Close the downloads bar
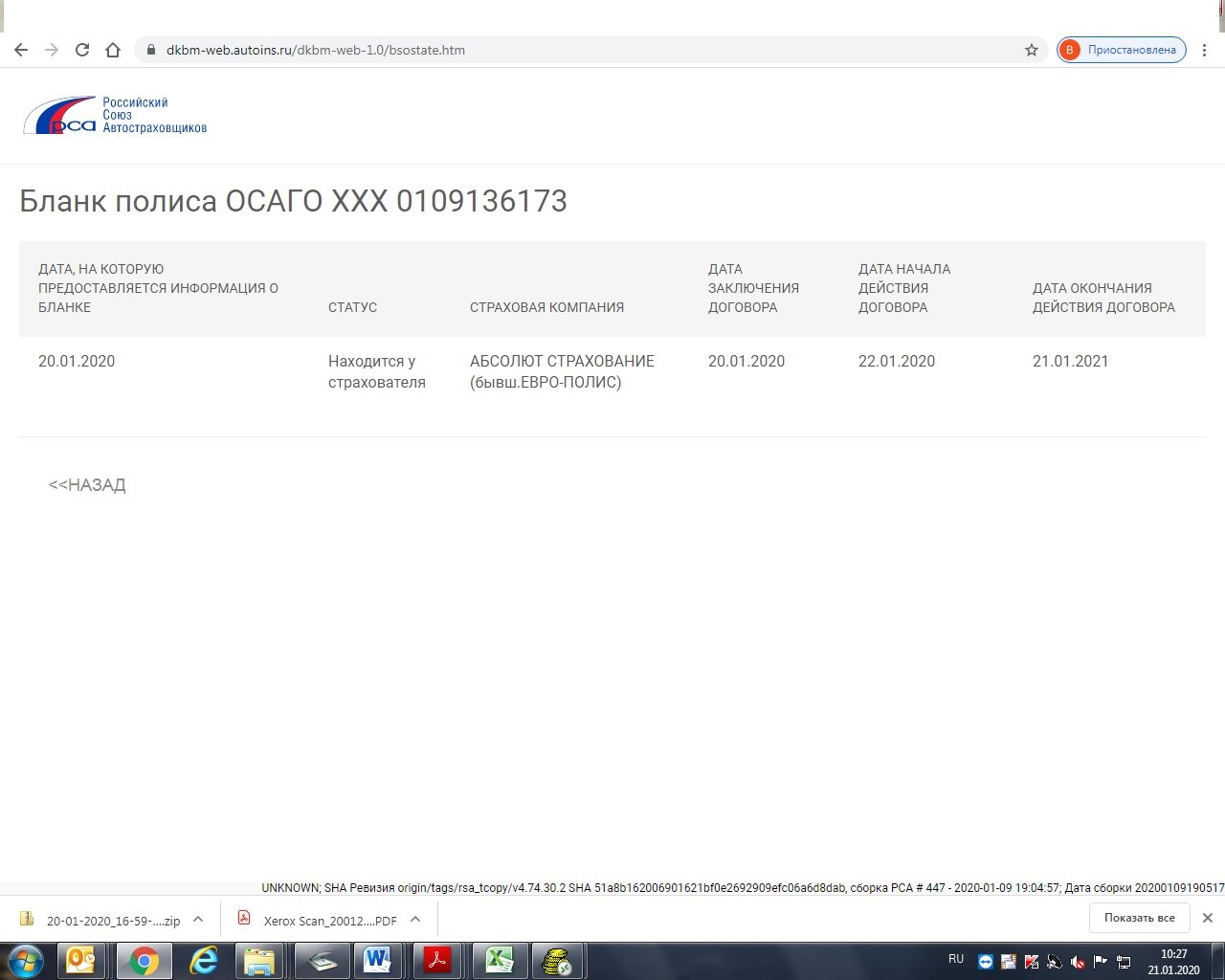This screenshot has height=980, width=1225. (x=1208, y=918)
